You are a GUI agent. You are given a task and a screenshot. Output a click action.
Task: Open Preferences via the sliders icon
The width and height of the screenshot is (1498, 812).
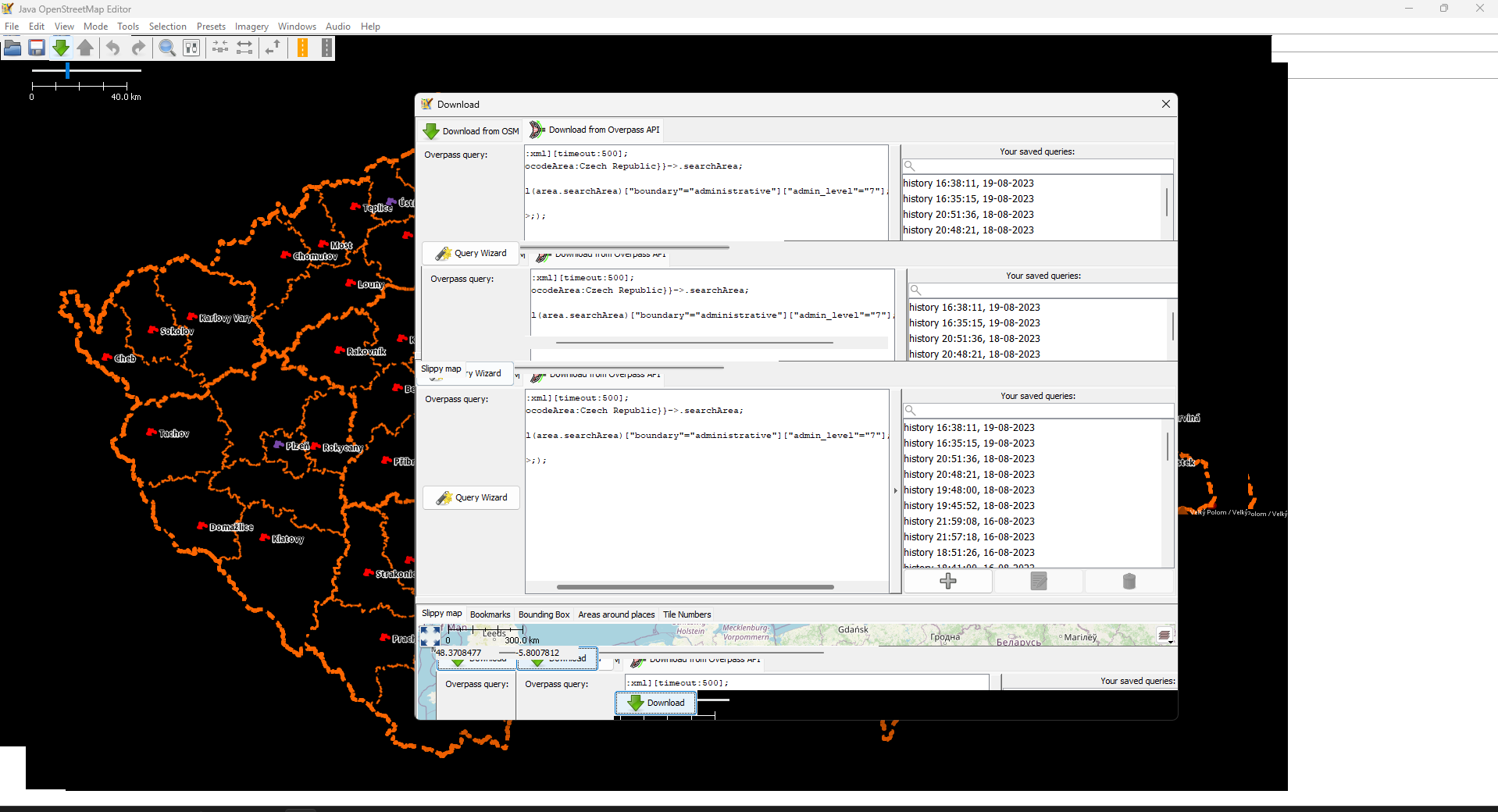coord(220,48)
